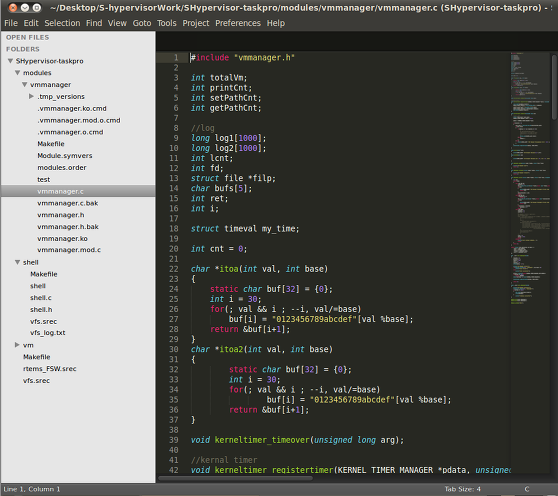Expand the .tmp_versions folder arrow
Screen dimensions: 558x496
(31, 96)
